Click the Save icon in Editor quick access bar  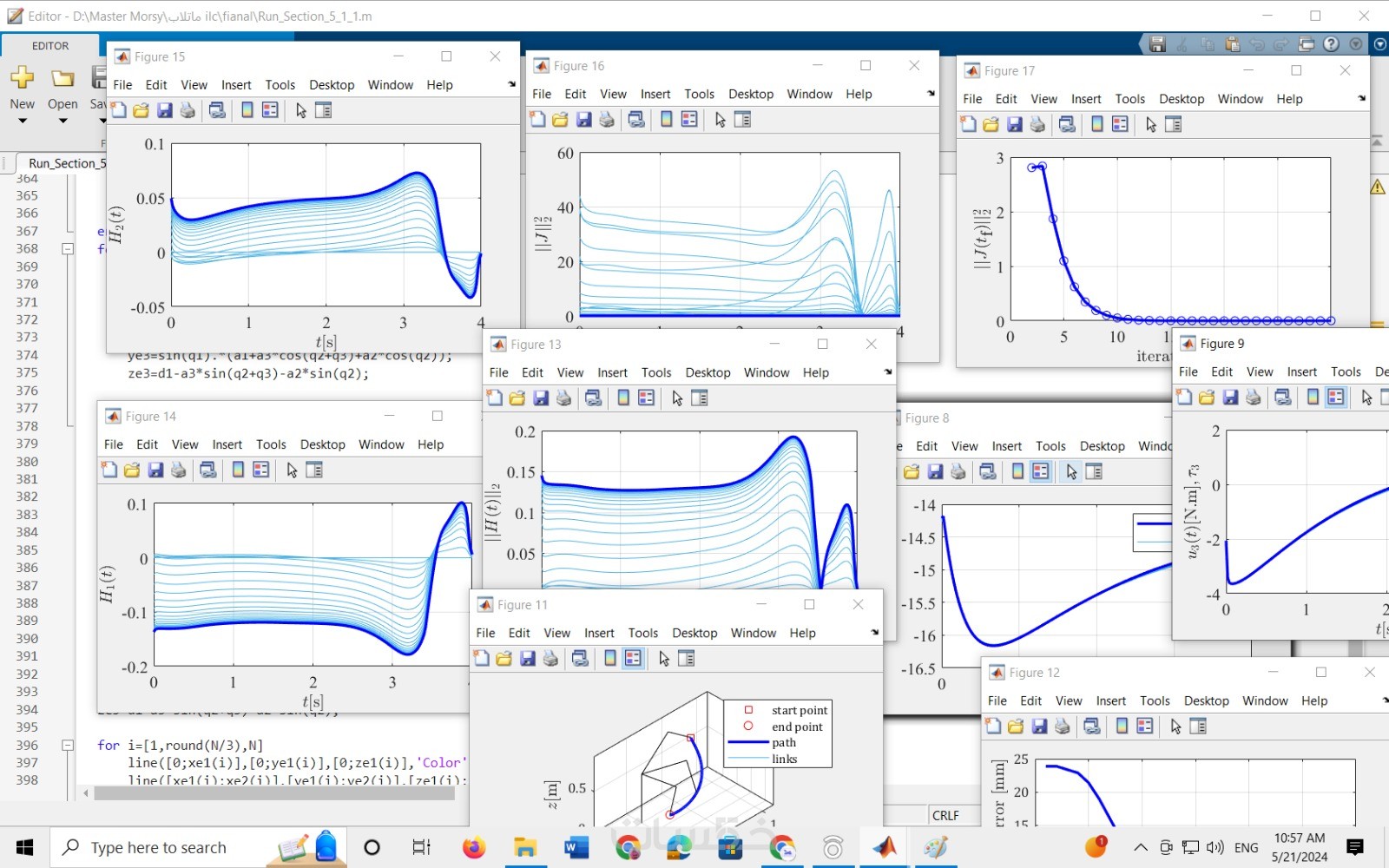1157,44
